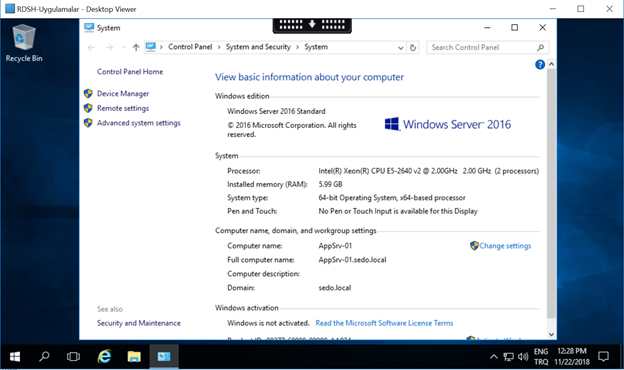This screenshot has height=370, width=624.
Task: Click the Remote settings shield icon
Action: [x=88, y=108]
